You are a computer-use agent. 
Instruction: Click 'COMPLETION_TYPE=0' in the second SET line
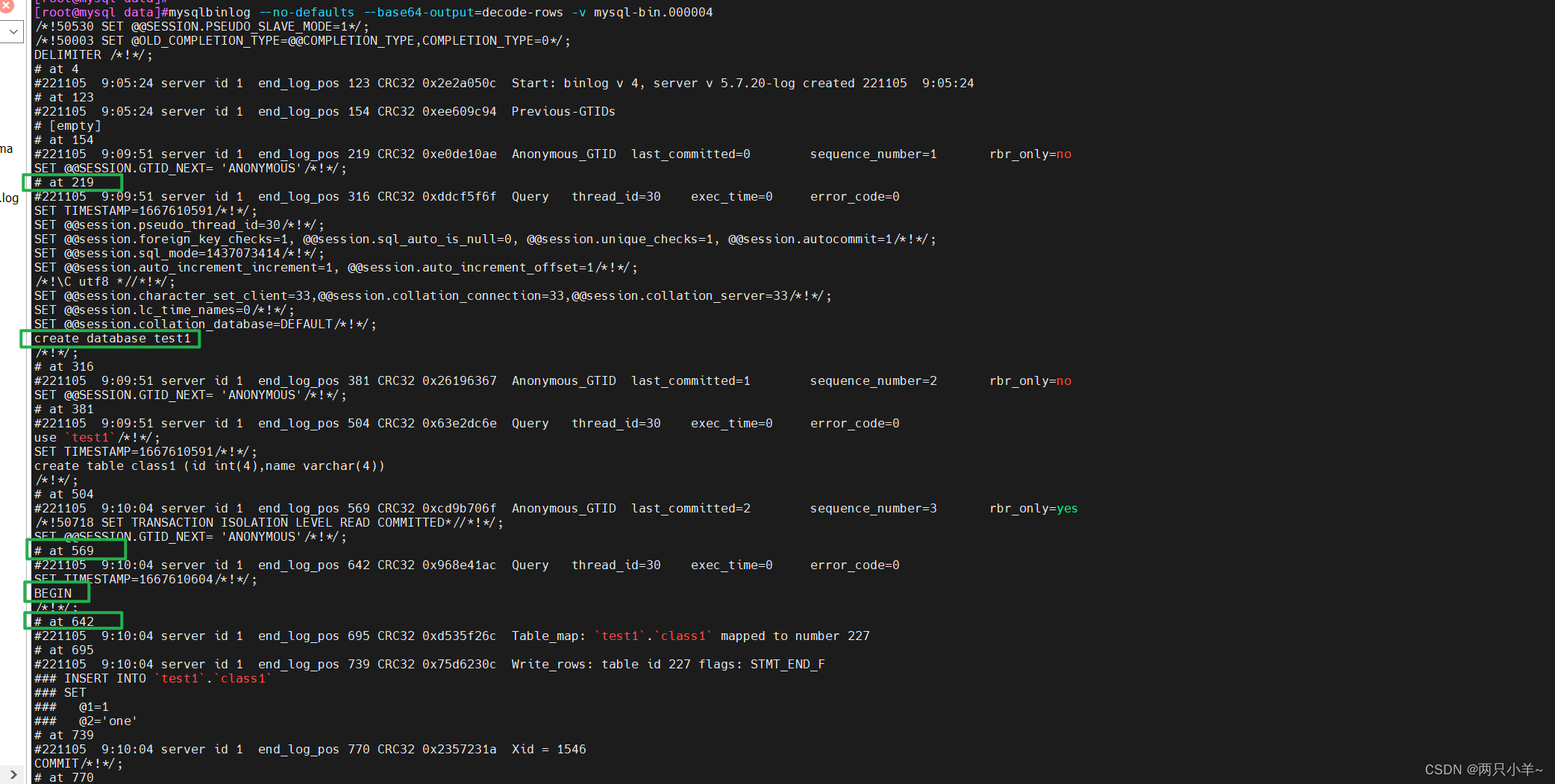click(486, 41)
